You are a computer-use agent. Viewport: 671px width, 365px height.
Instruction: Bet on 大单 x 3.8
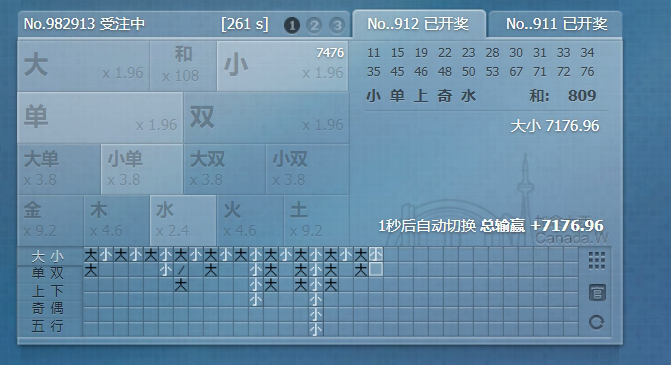pyautogui.click(x=59, y=169)
